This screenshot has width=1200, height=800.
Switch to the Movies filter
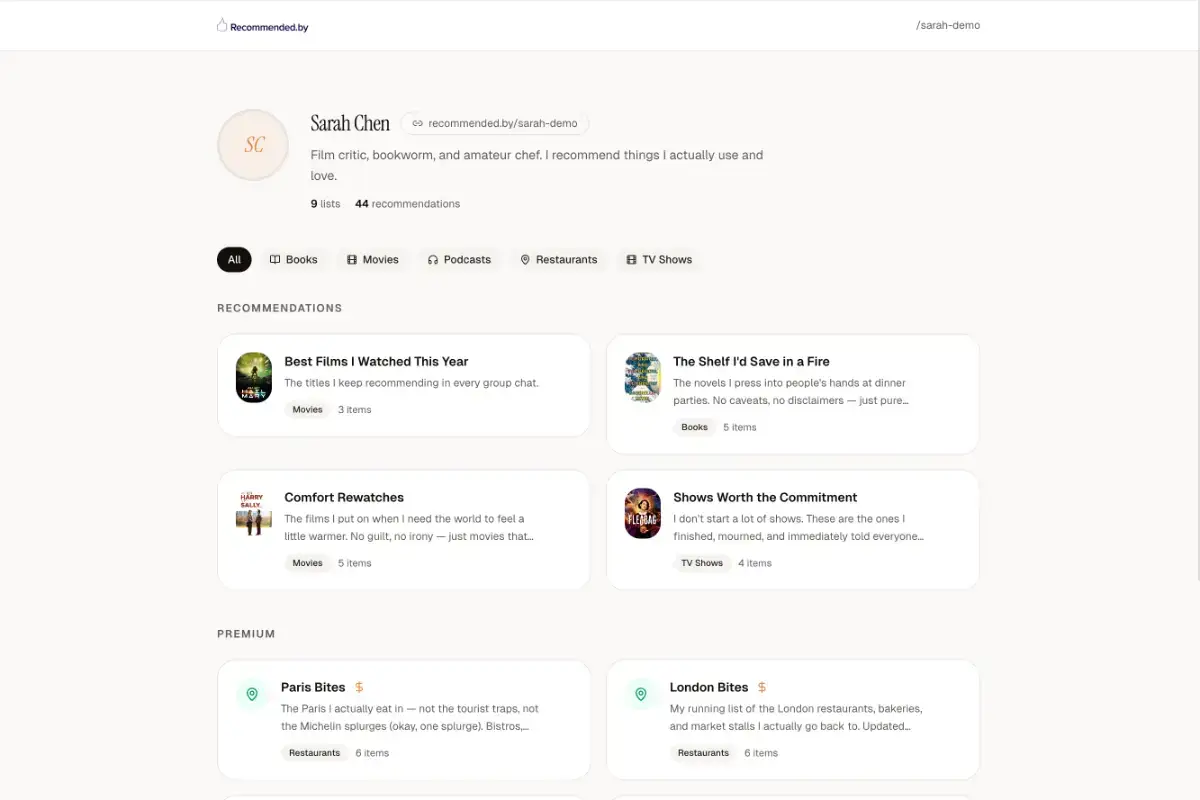[x=372, y=259]
